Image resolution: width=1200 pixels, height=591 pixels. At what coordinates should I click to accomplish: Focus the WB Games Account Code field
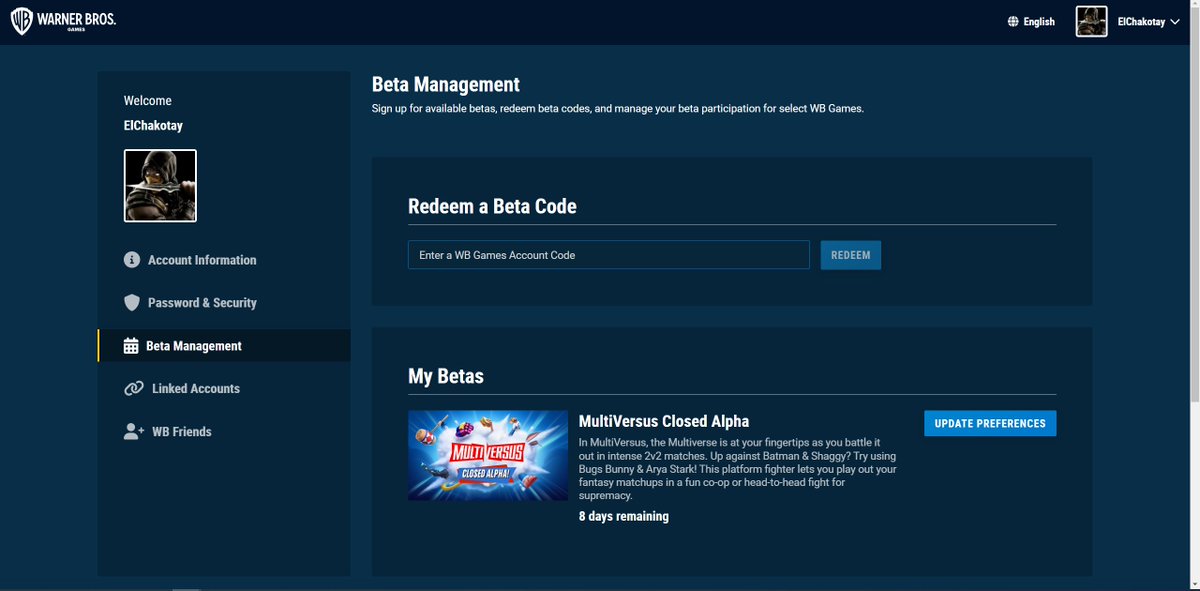click(608, 255)
